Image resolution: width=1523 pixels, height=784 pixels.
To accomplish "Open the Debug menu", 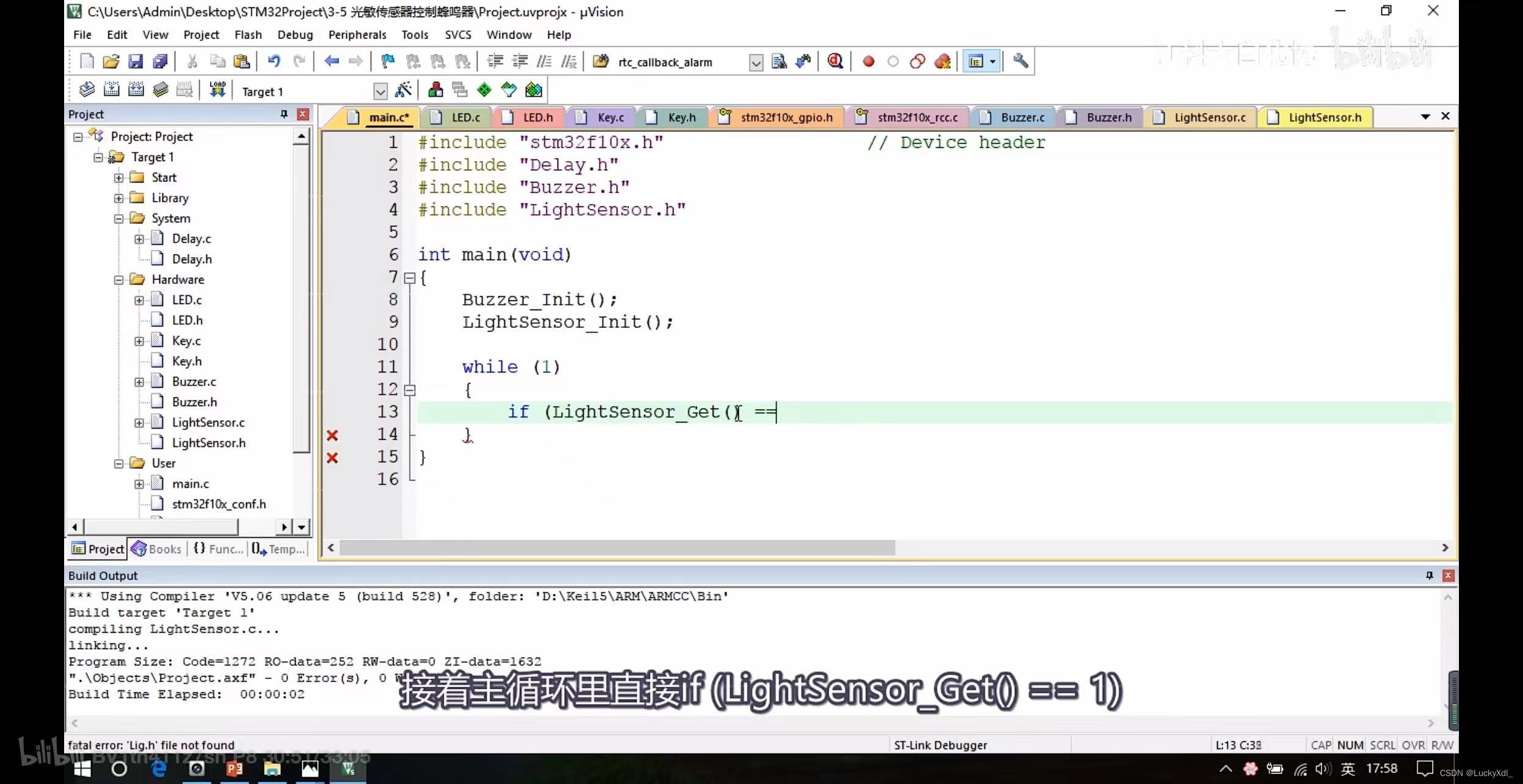I will click(x=295, y=35).
